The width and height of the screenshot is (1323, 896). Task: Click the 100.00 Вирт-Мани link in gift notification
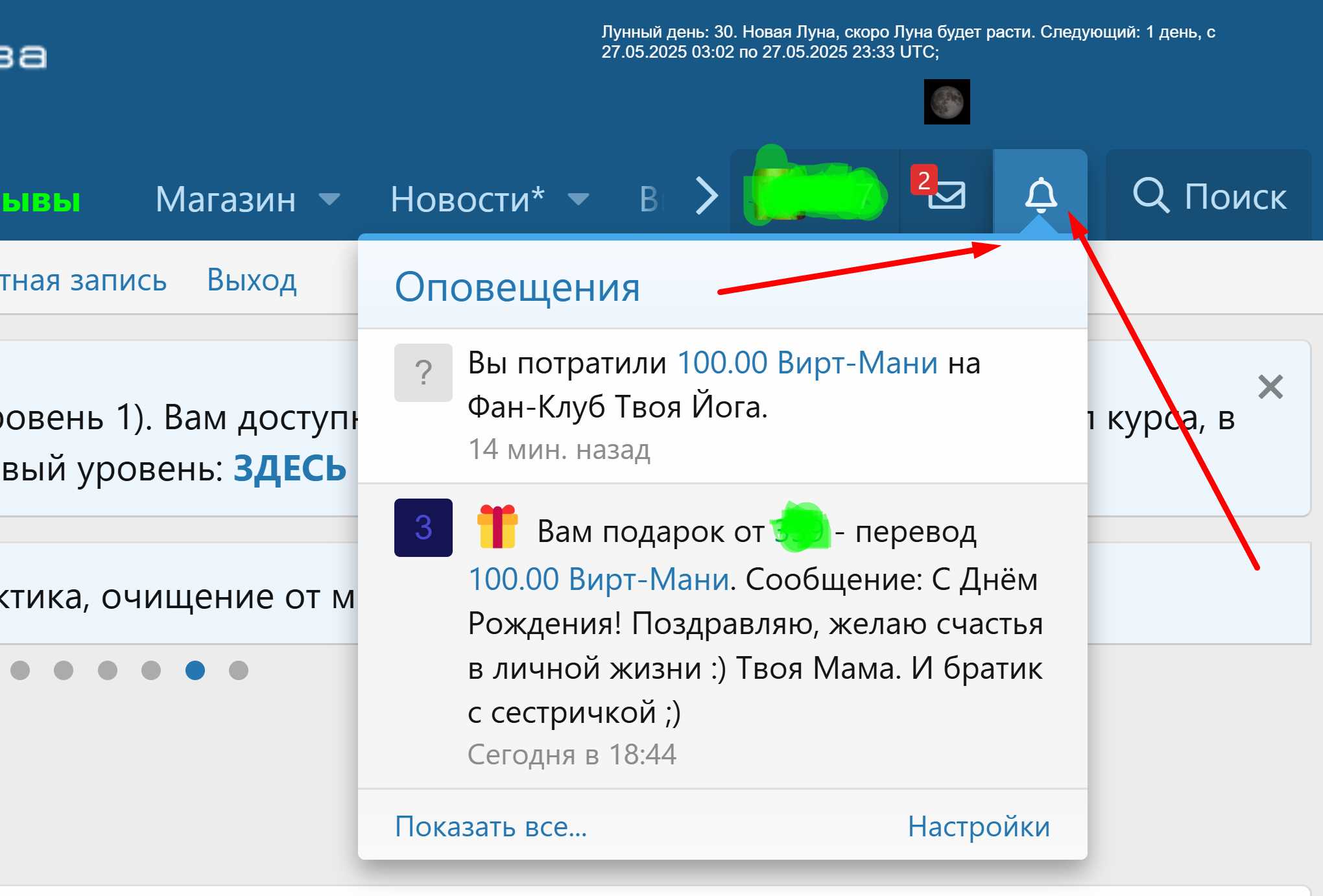tap(599, 578)
